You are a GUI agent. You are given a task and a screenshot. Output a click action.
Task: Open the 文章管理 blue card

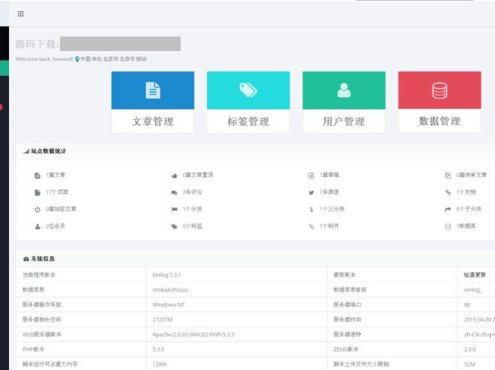click(153, 102)
